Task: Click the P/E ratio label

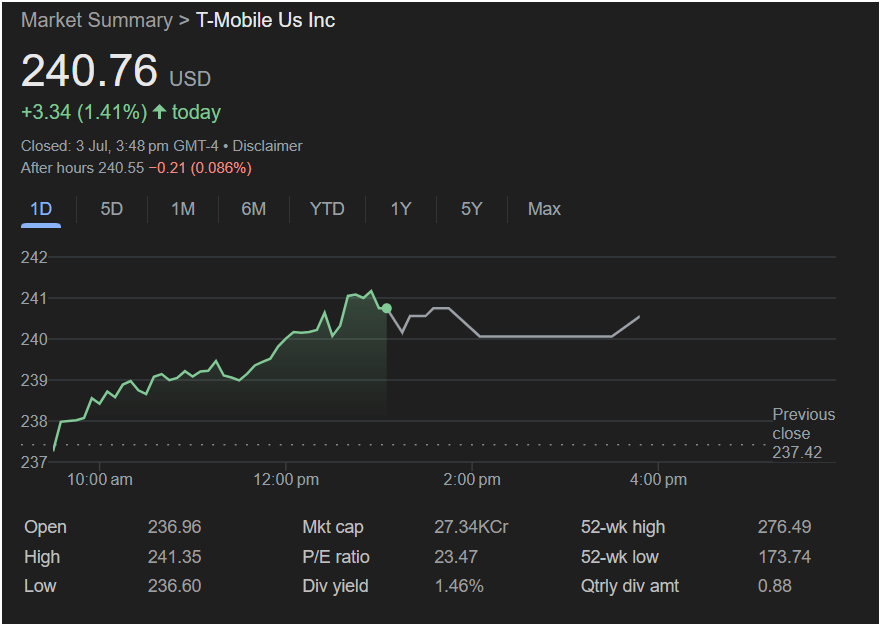Action: coord(335,557)
